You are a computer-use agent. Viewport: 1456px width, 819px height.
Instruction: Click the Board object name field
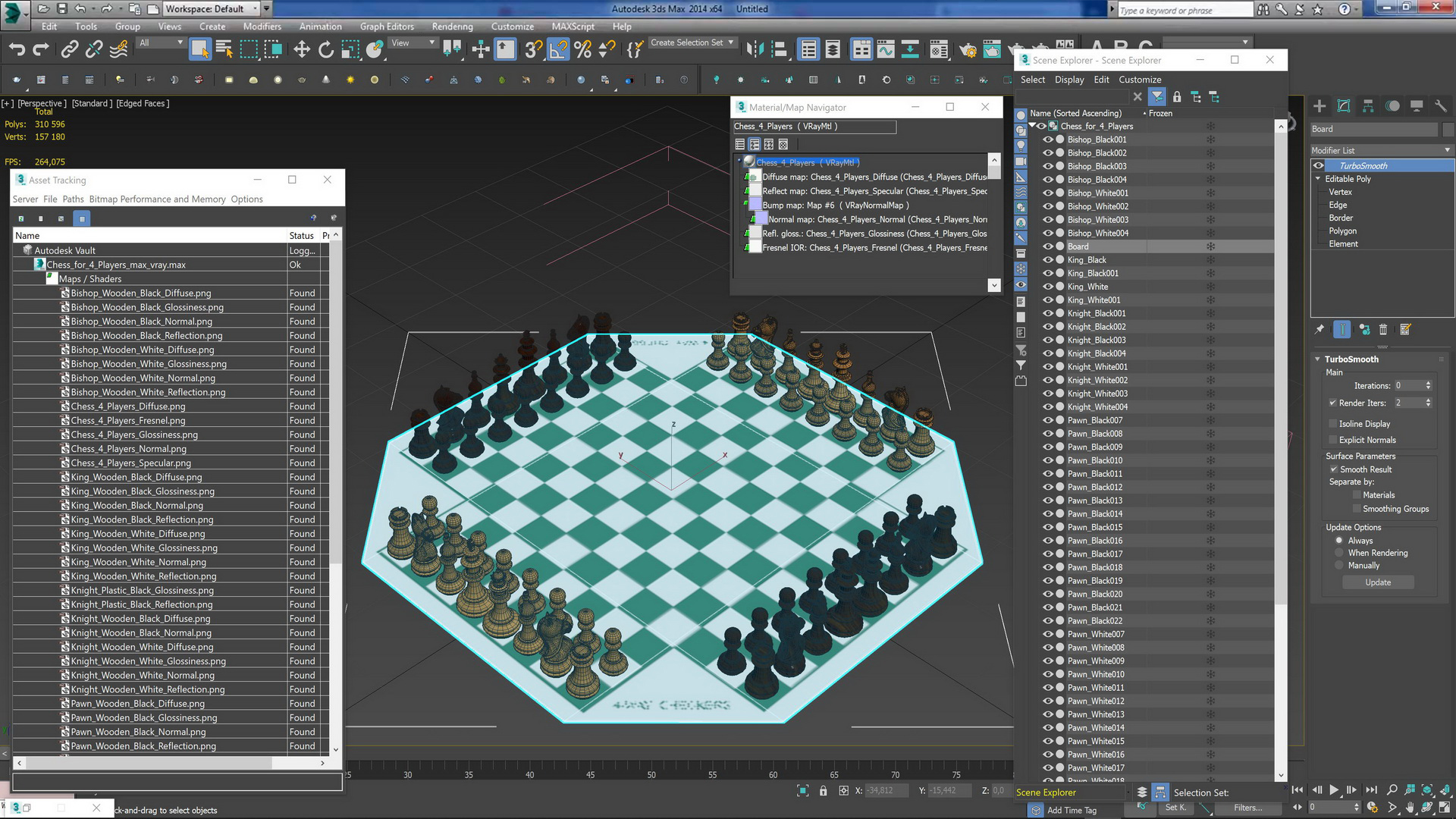(1374, 129)
